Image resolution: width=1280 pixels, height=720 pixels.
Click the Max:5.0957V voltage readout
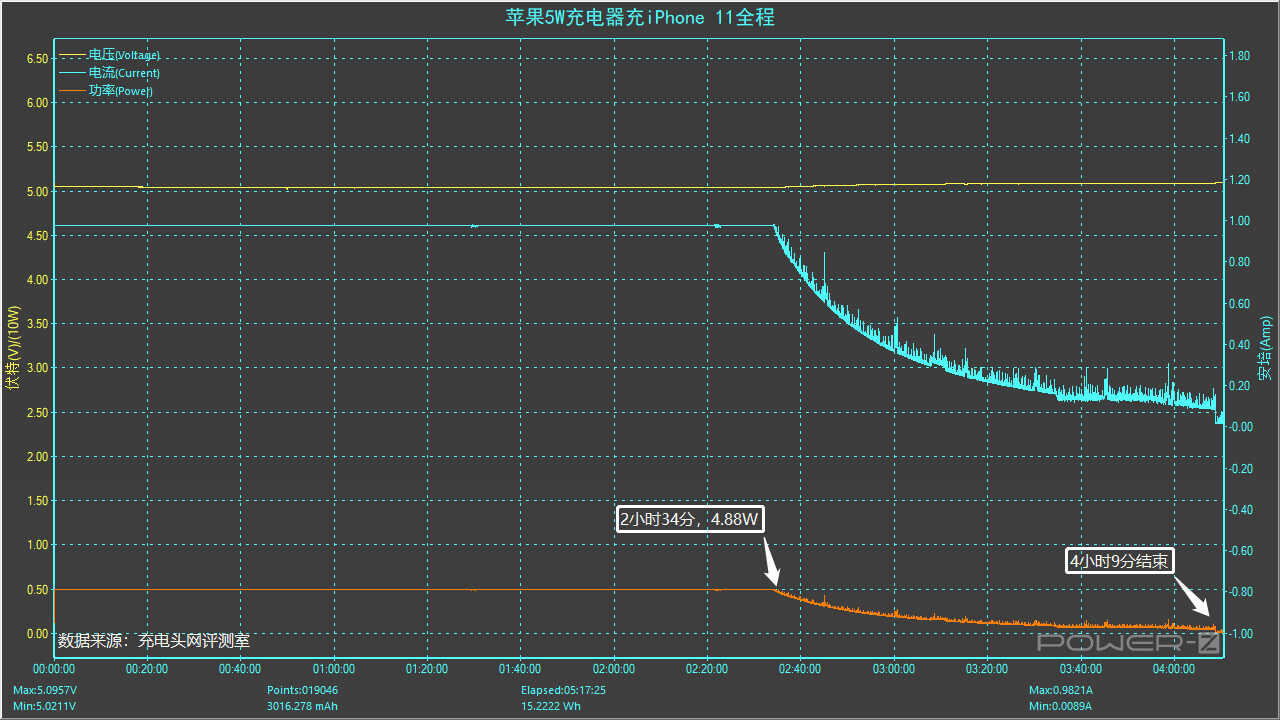(46, 690)
